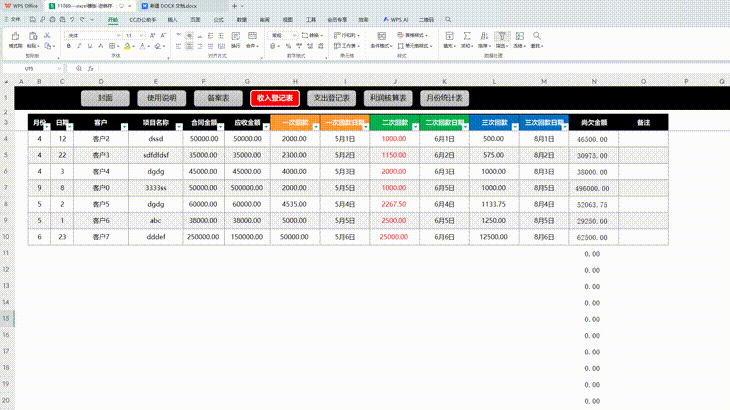Click the cell showing 496000.00
Viewport: 730px width, 410px height.
[592, 188]
